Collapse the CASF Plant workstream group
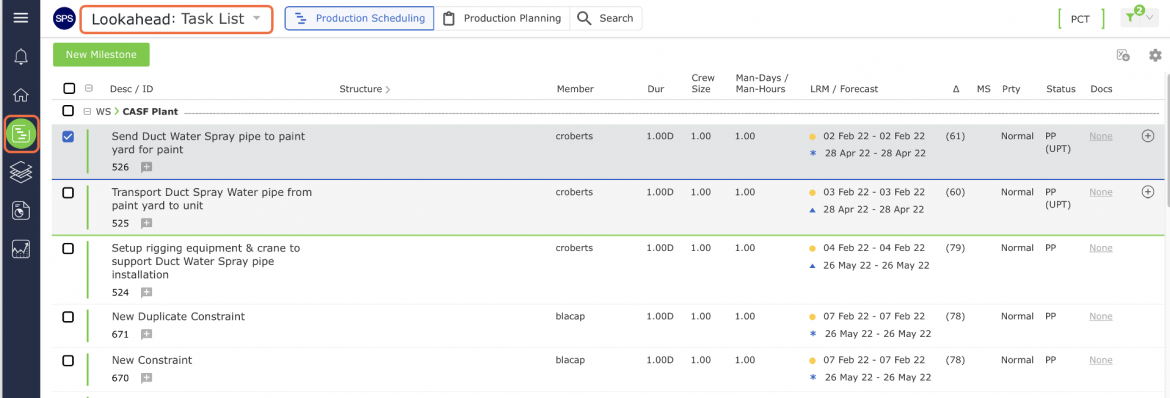 click(87, 112)
